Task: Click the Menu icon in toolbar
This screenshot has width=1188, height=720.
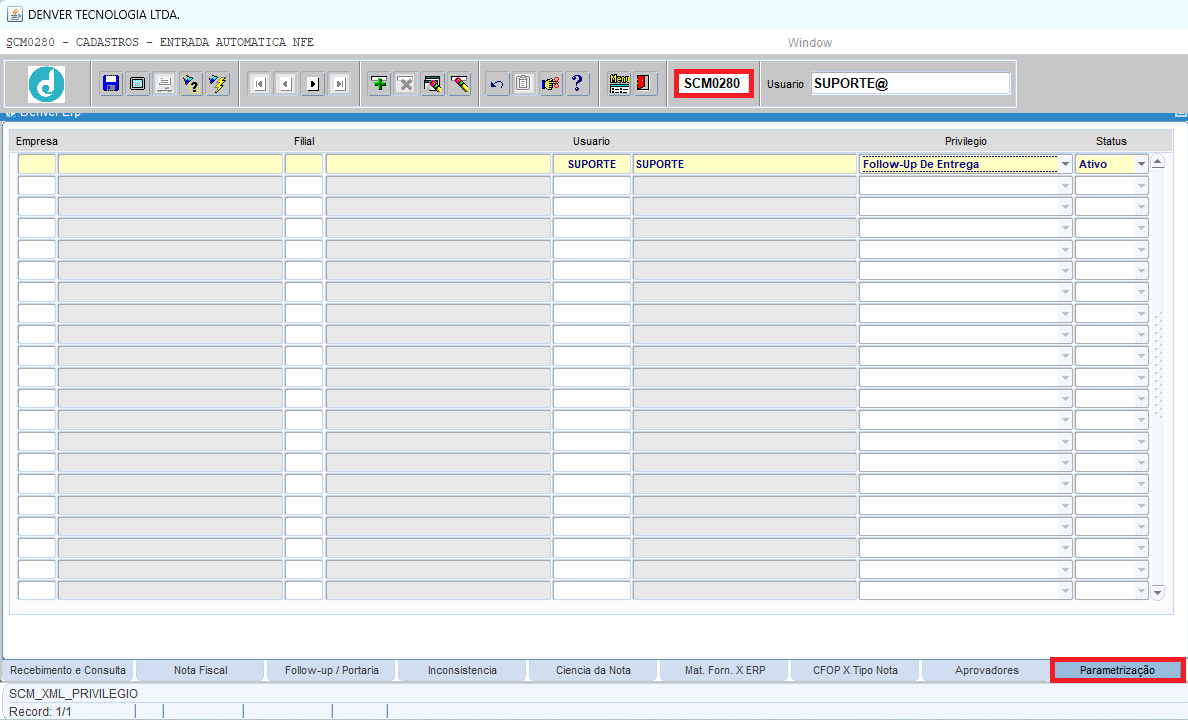Action: coord(619,83)
